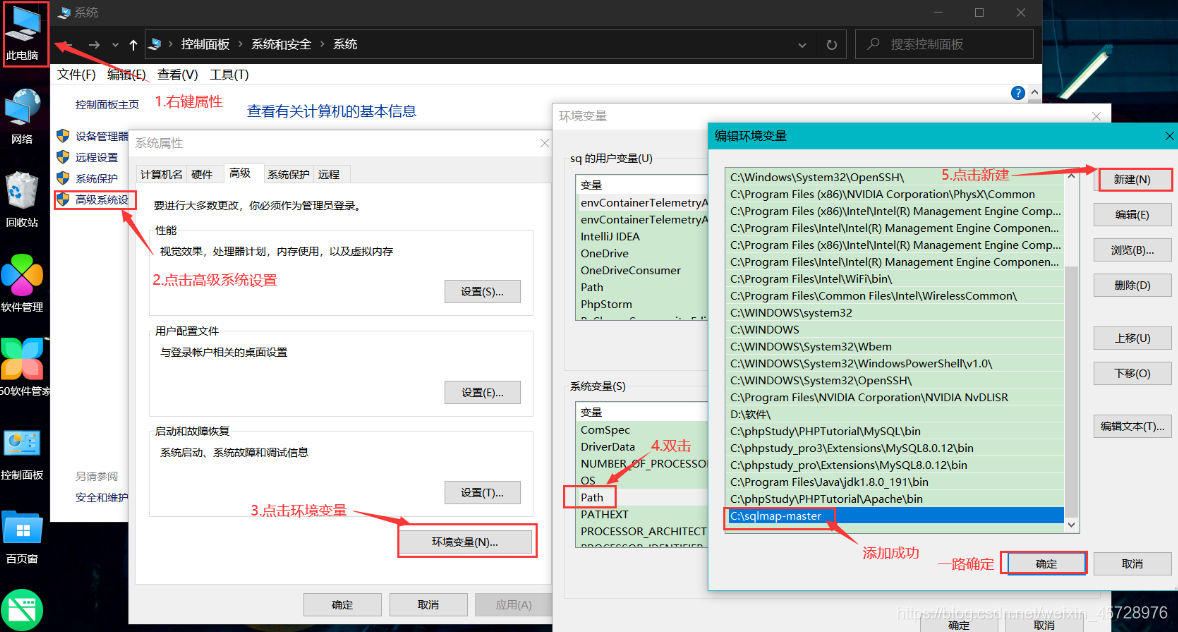The height and width of the screenshot is (632, 1178).
Task: Select the 高级 tab
Action: pos(240,174)
